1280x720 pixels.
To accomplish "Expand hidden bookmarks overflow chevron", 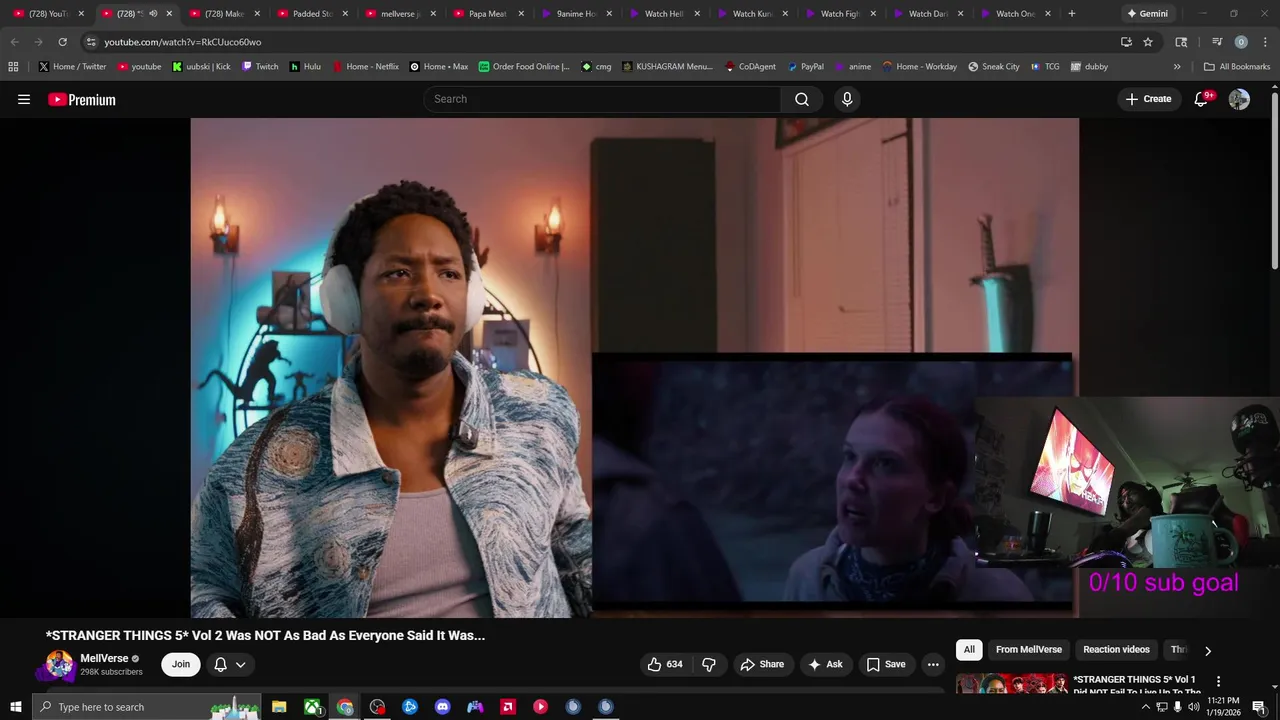I will tap(1177, 67).
